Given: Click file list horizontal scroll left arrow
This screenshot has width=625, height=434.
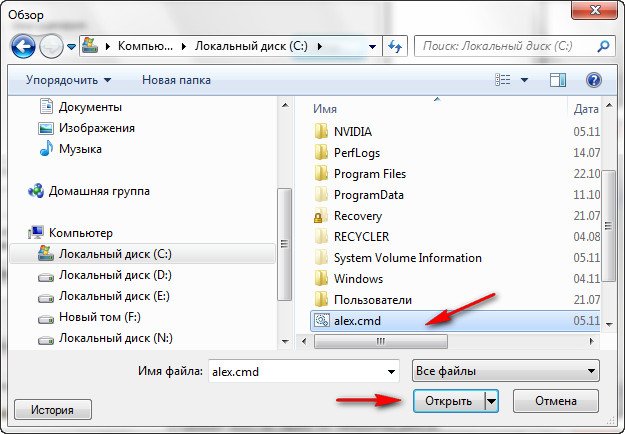Looking at the screenshot, I should click(304, 342).
